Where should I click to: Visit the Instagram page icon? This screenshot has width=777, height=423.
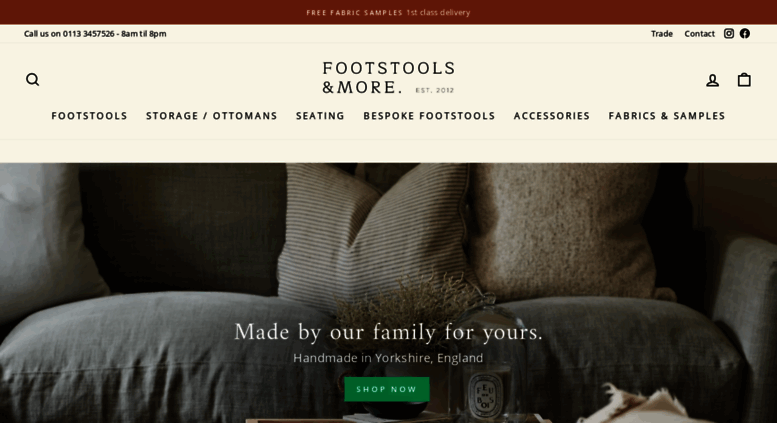[x=728, y=33]
